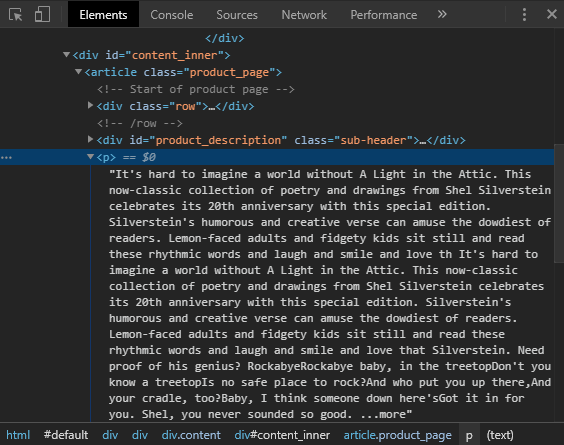Screen dimensions: 564x445
Task: Click article.product_page breadcrumb
Action: tap(397, 435)
